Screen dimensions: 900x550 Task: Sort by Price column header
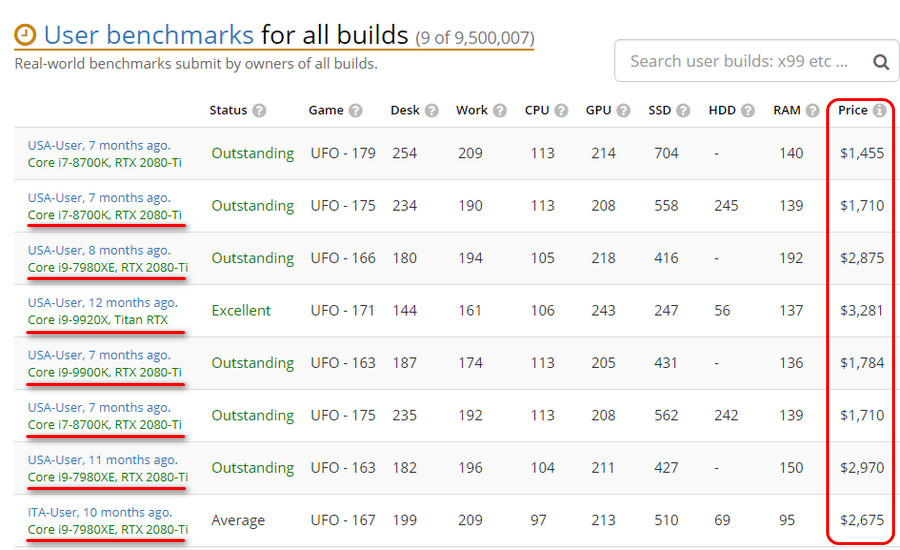[x=852, y=110]
